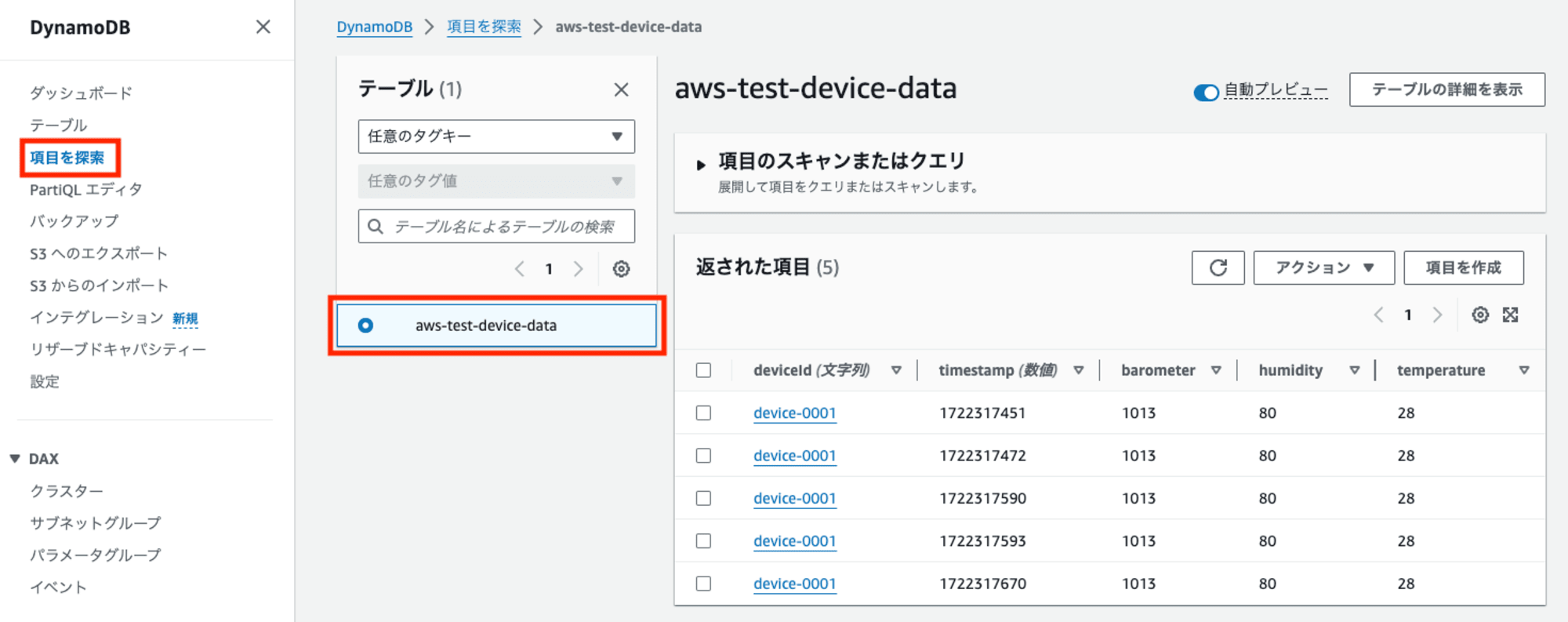Check row with timestamp 1722317472
The height and width of the screenshot is (622, 1568).
(x=703, y=456)
